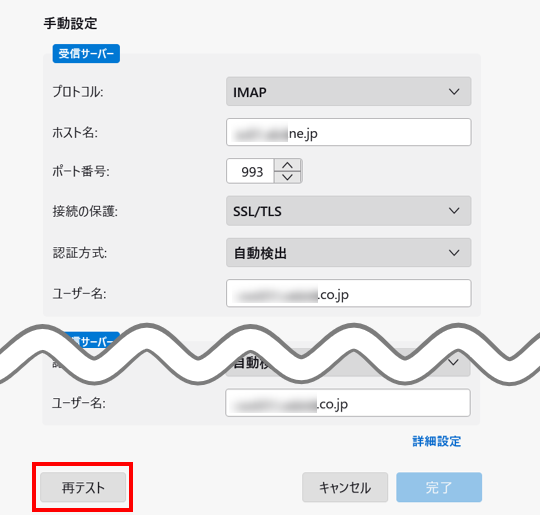Click the 完了 button
540x515 pixels.
[x=439, y=487]
